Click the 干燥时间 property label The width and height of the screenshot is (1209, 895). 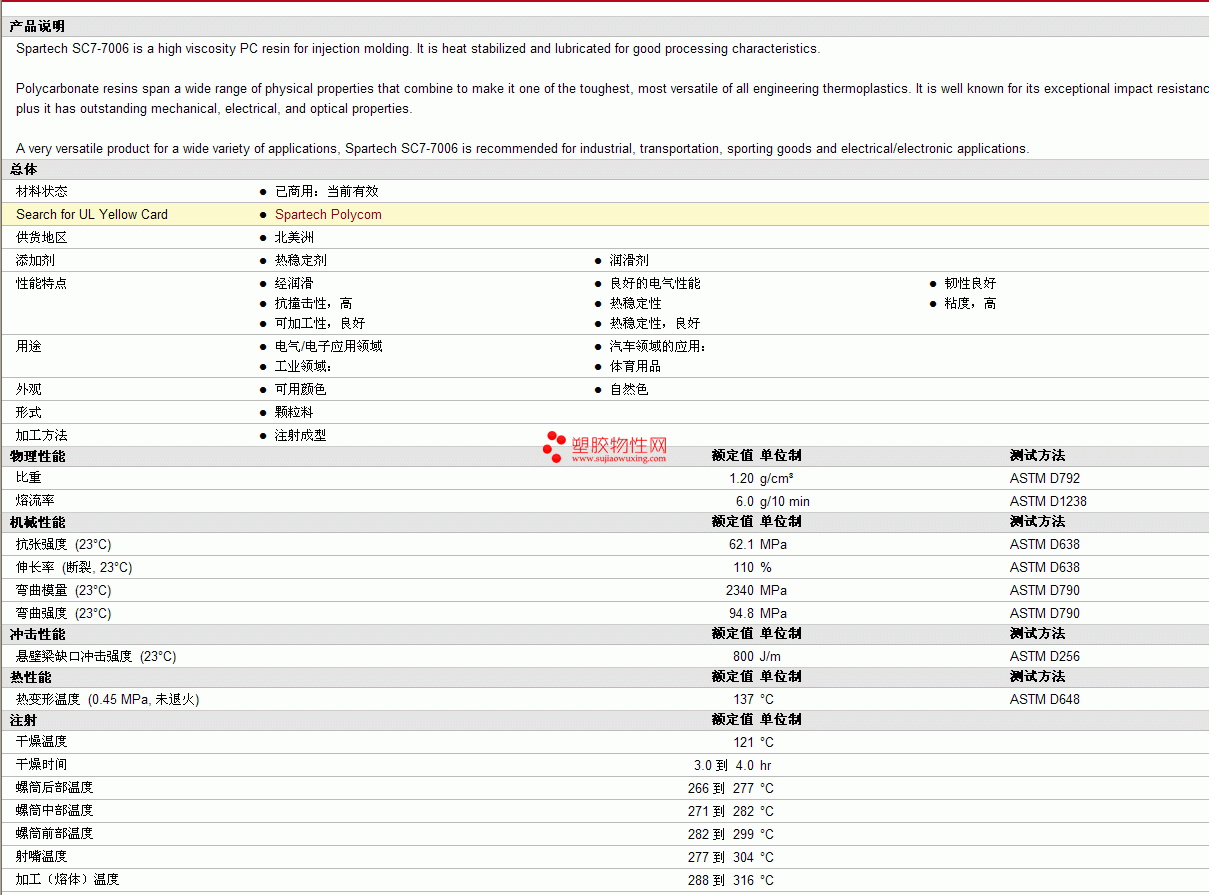pos(42,765)
